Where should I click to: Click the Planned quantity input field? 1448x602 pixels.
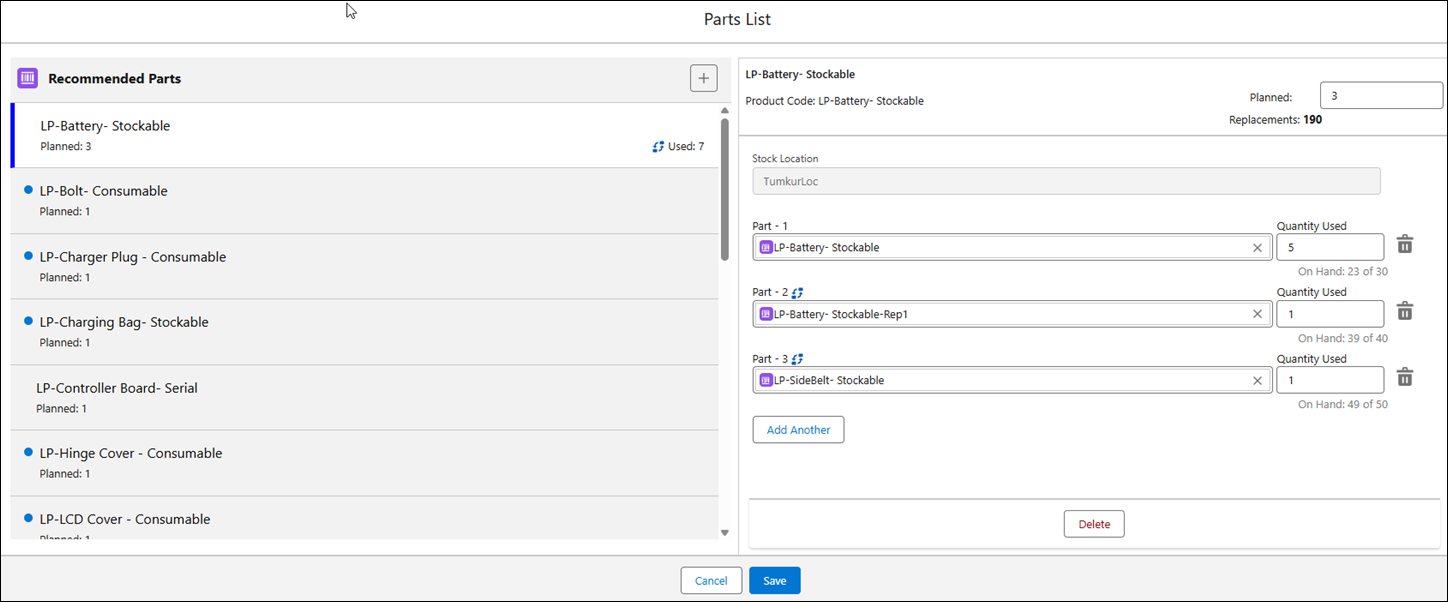pyautogui.click(x=1381, y=95)
